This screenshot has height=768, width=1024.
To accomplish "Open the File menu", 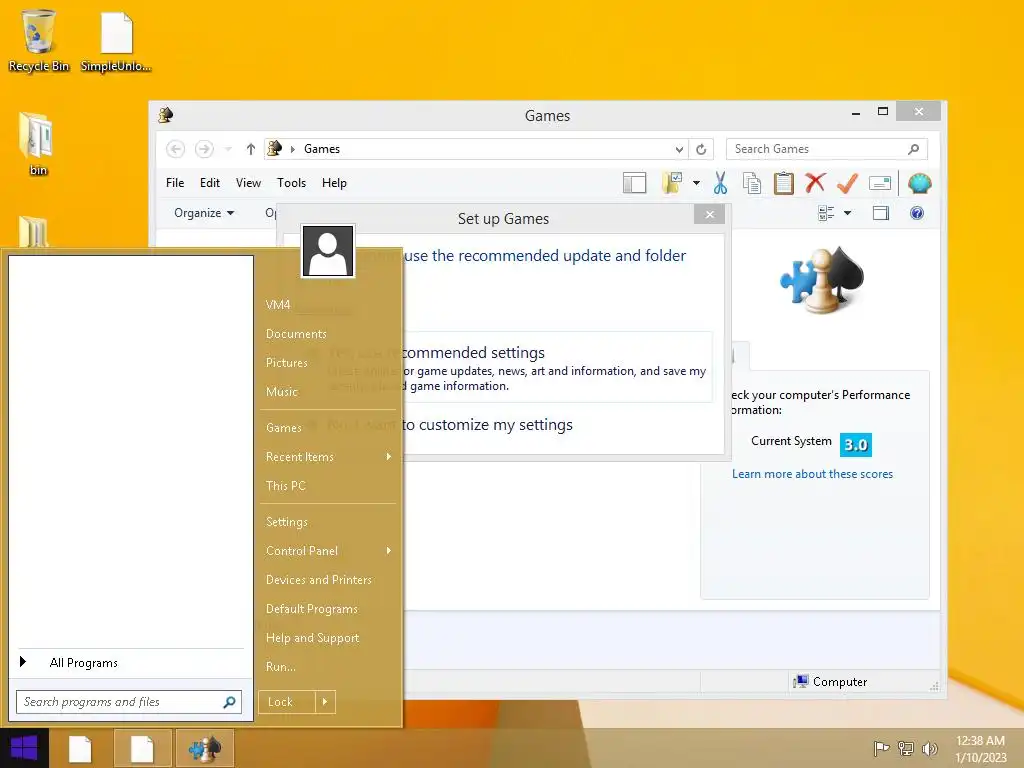I will point(175,184).
